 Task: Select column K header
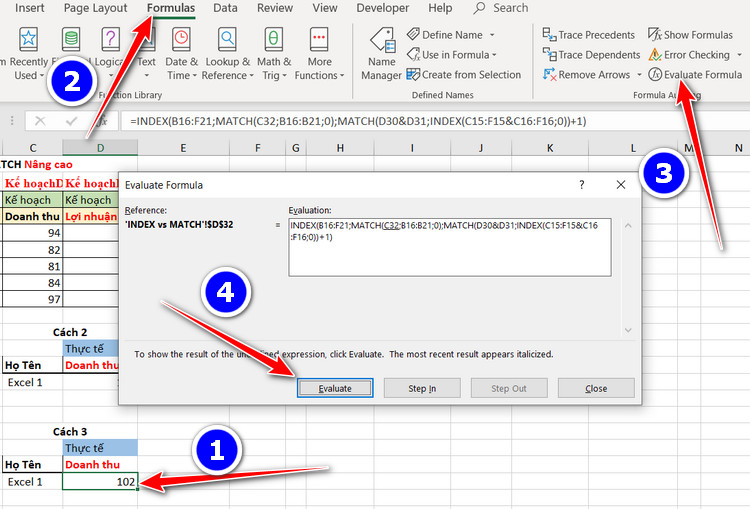coord(550,148)
